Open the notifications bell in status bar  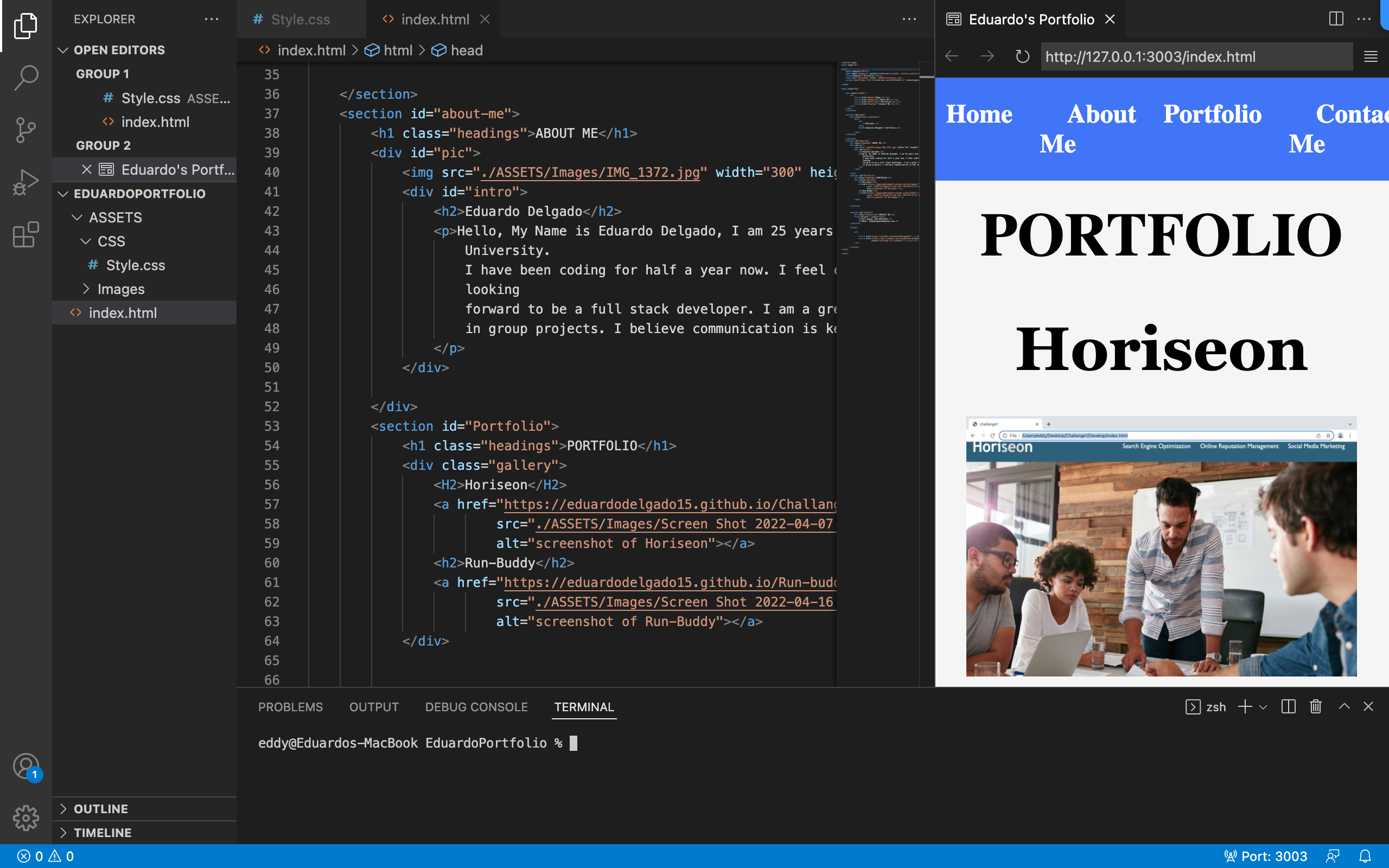(1366, 856)
